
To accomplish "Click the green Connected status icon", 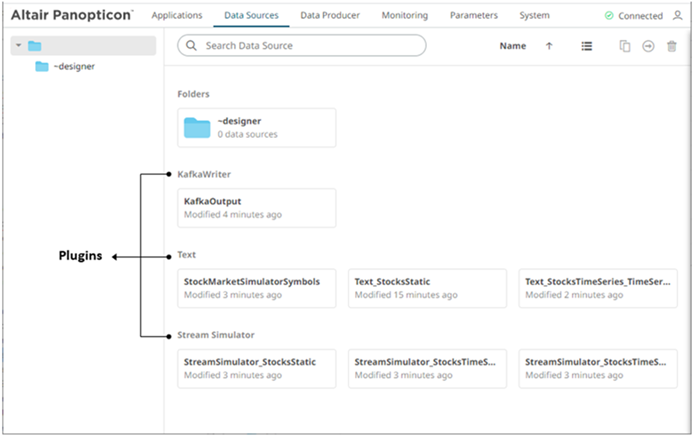I will point(610,16).
